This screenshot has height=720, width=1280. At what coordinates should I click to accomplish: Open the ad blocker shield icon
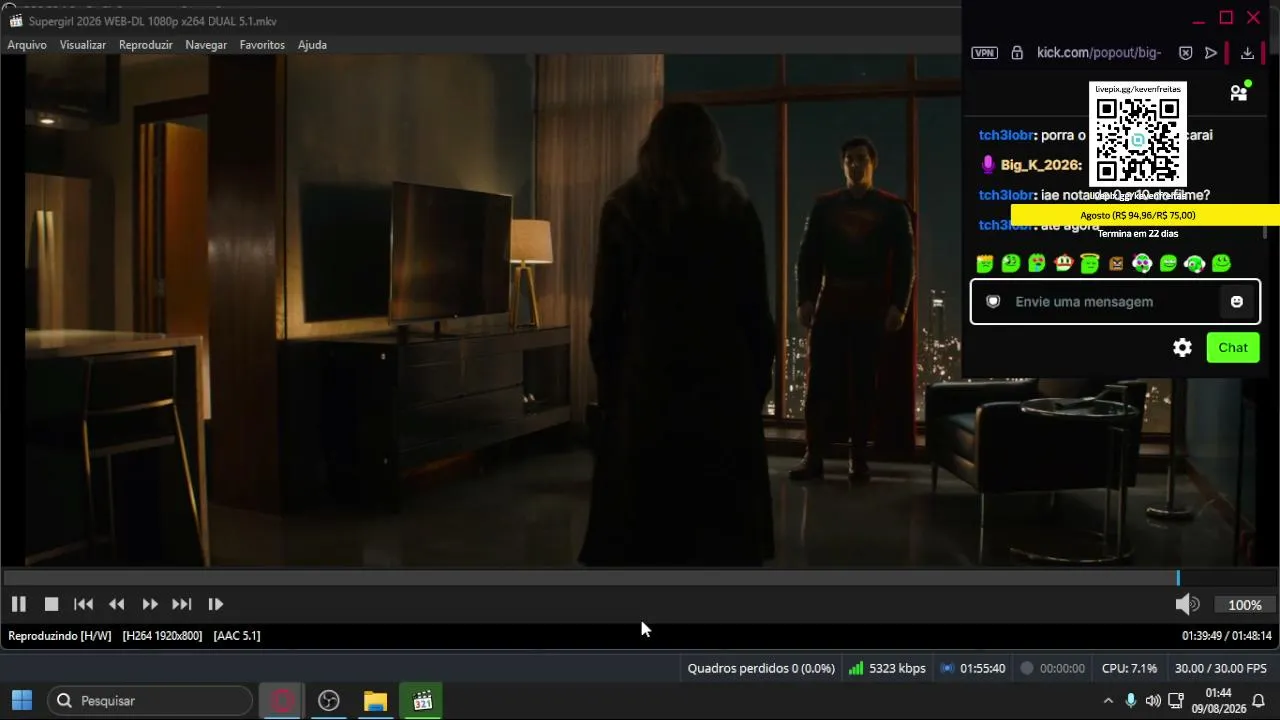[x=1185, y=53]
